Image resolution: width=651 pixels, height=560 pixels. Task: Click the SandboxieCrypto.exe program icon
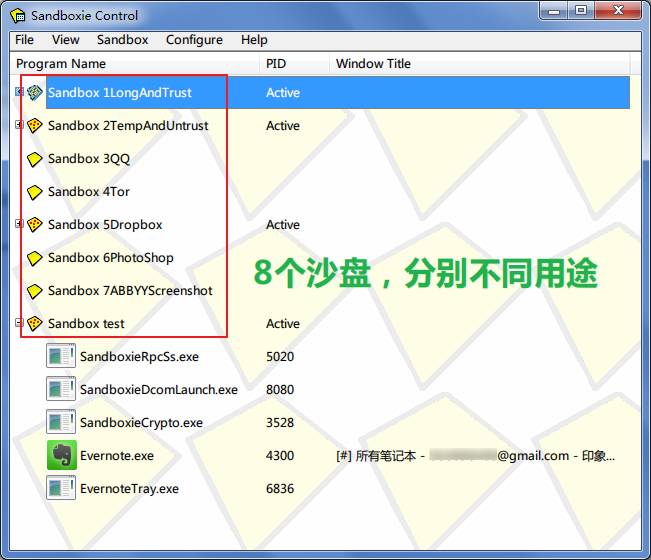pyautogui.click(x=61, y=422)
